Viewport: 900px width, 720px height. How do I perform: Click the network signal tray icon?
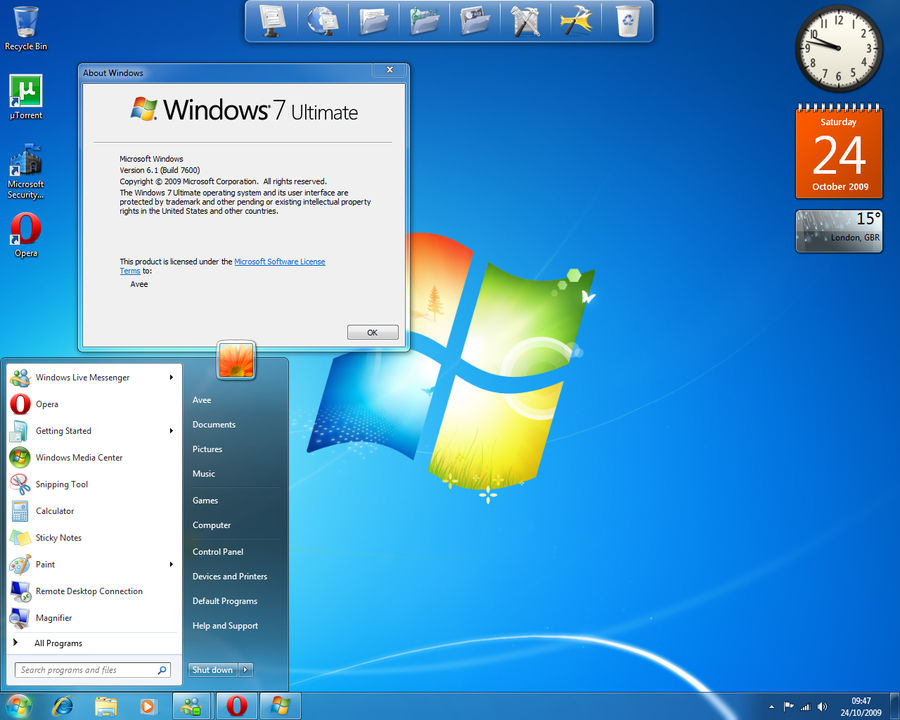[806, 706]
